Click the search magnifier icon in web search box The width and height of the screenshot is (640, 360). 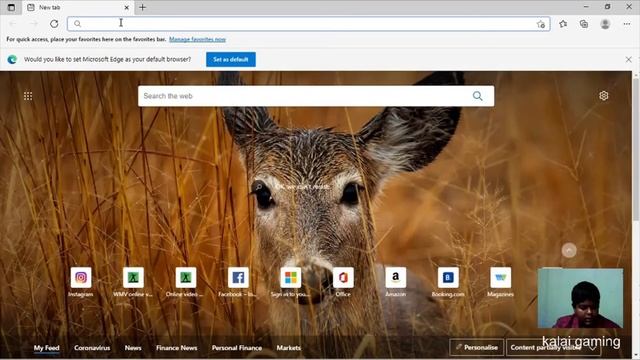[x=478, y=96]
